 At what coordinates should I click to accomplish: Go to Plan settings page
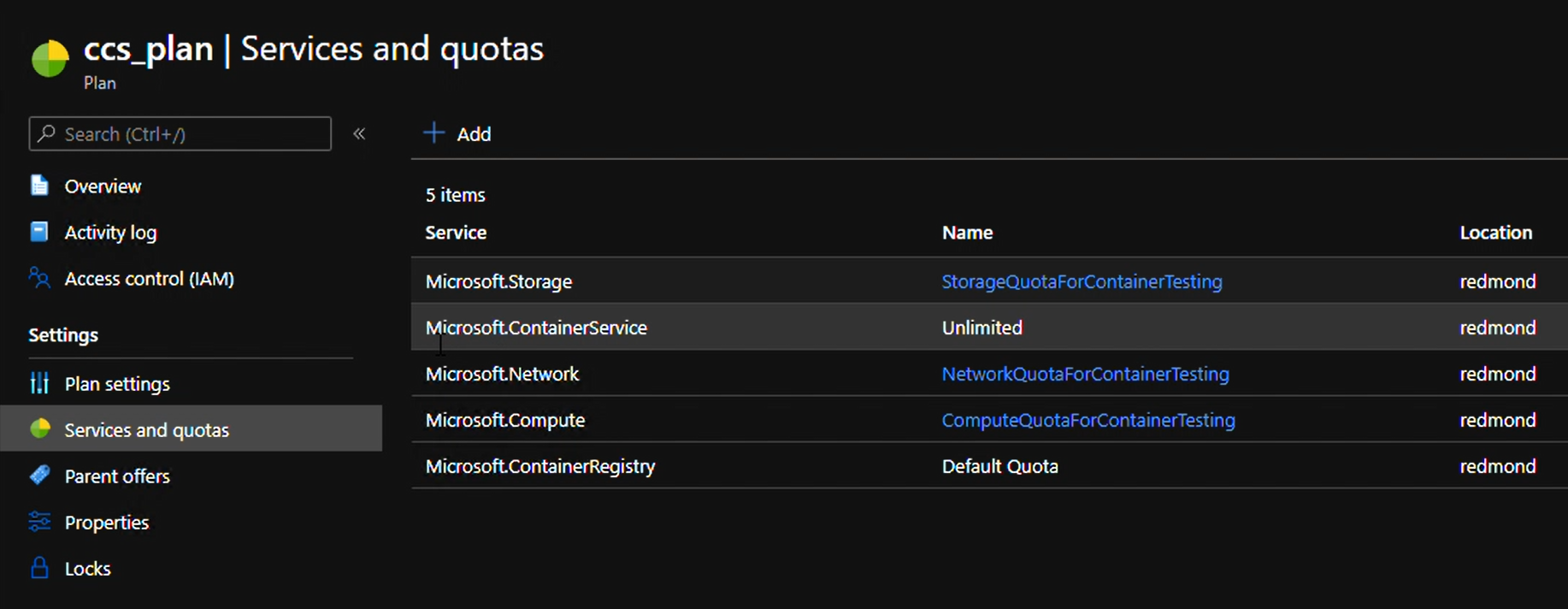[x=117, y=384]
